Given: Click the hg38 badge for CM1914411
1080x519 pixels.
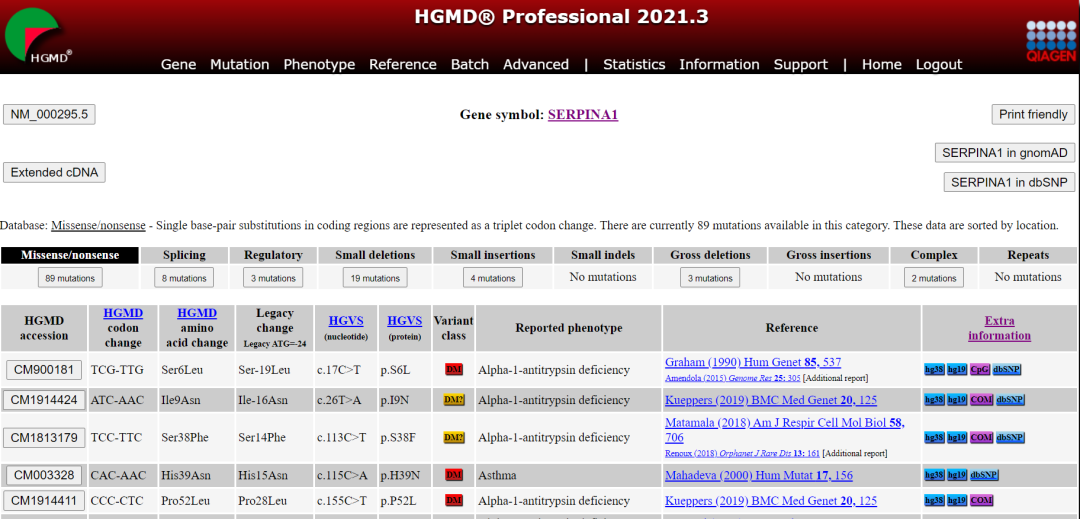Looking at the screenshot, I should [x=933, y=500].
